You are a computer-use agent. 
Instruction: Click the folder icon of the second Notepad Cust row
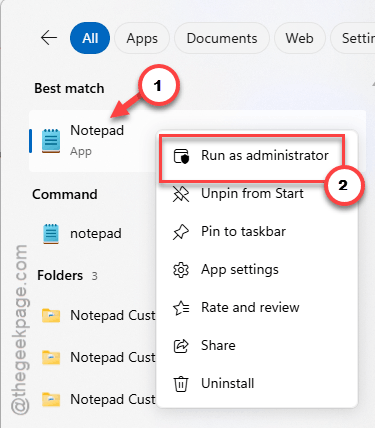coord(51,357)
